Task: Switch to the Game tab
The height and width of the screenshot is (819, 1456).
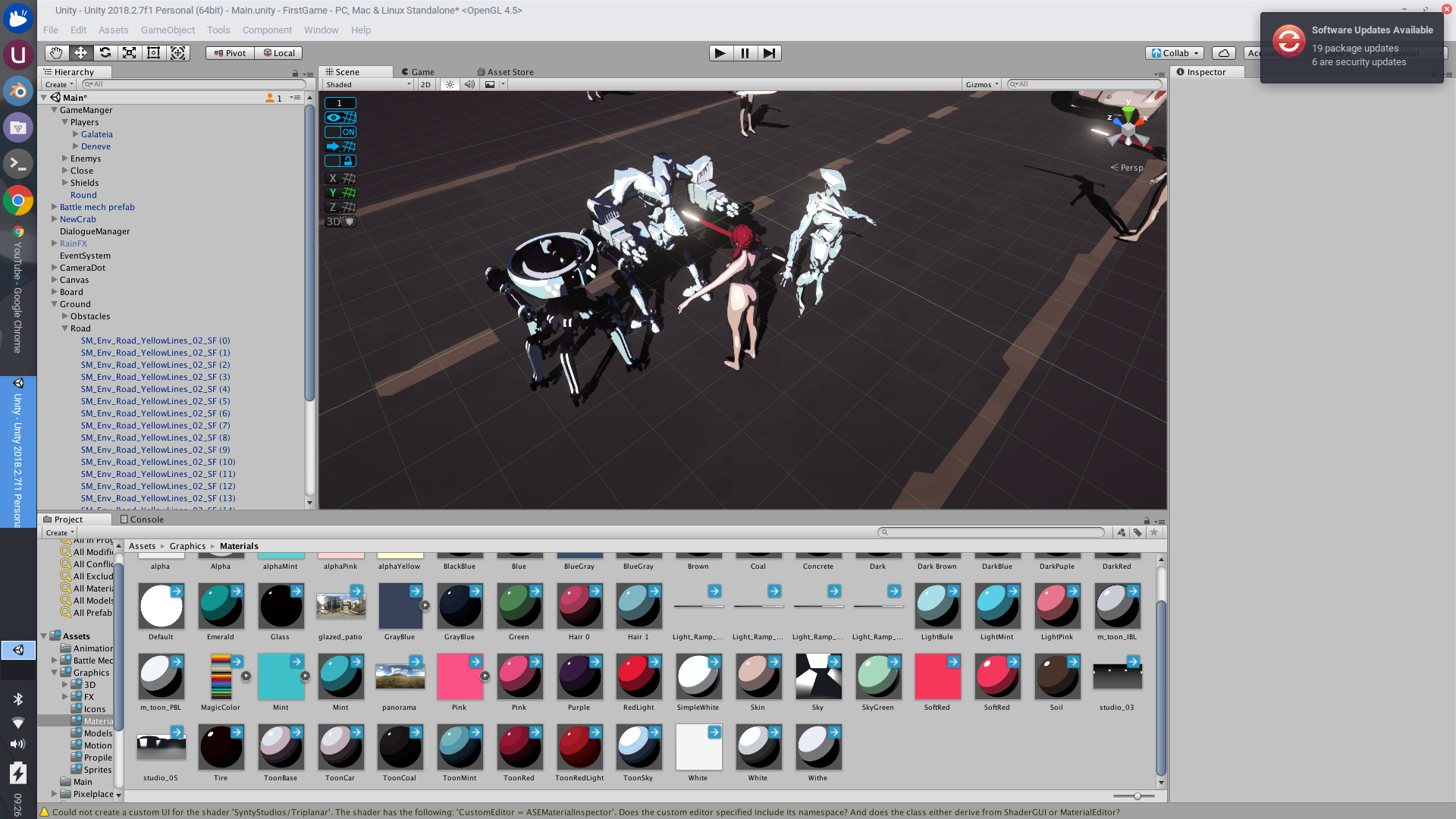Action: pyautogui.click(x=418, y=72)
